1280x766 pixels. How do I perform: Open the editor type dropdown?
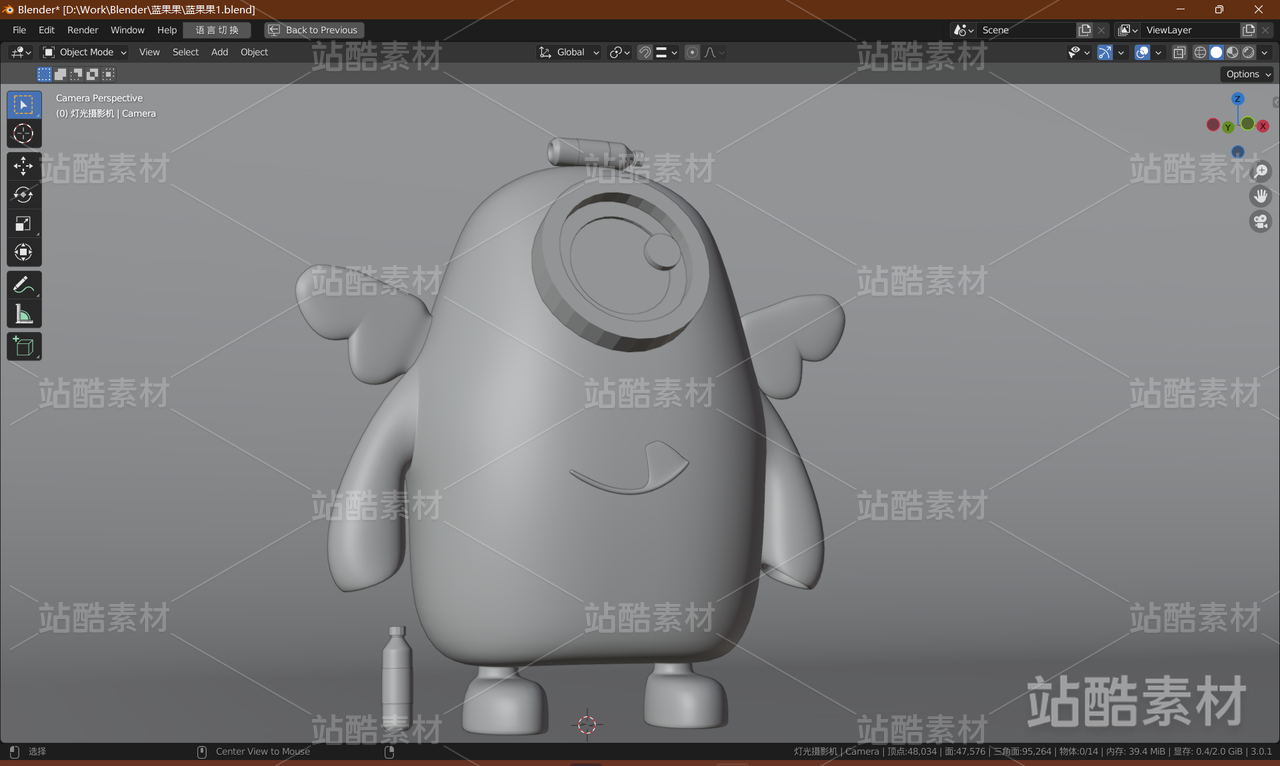pyautogui.click(x=21, y=52)
